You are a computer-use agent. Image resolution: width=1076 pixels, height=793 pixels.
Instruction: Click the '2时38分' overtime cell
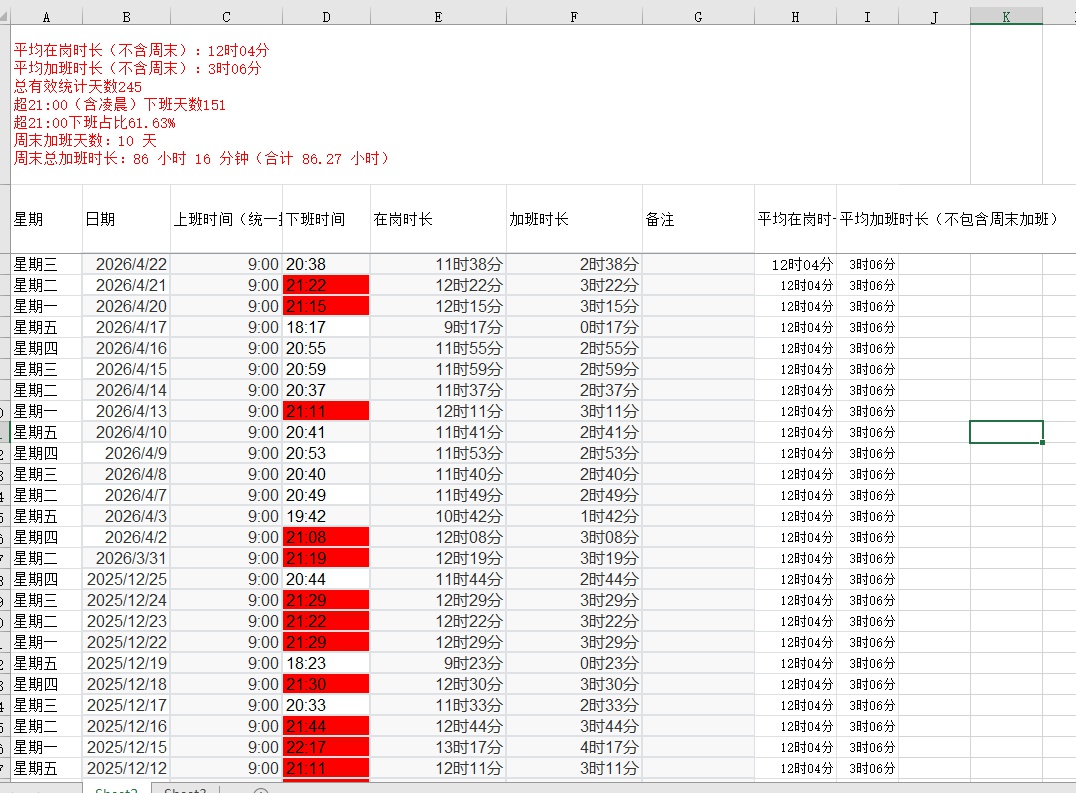[x=574, y=264]
